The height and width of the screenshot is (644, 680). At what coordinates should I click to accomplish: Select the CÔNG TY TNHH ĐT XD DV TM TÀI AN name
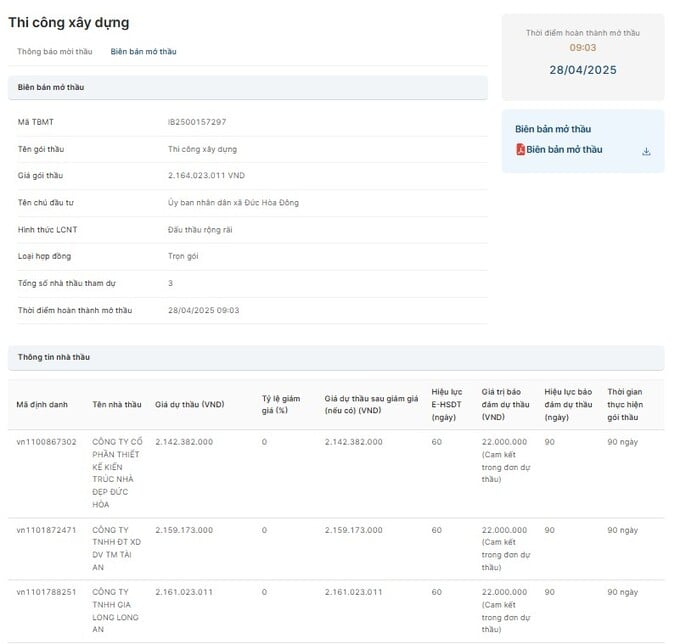(x=116, y=549)
